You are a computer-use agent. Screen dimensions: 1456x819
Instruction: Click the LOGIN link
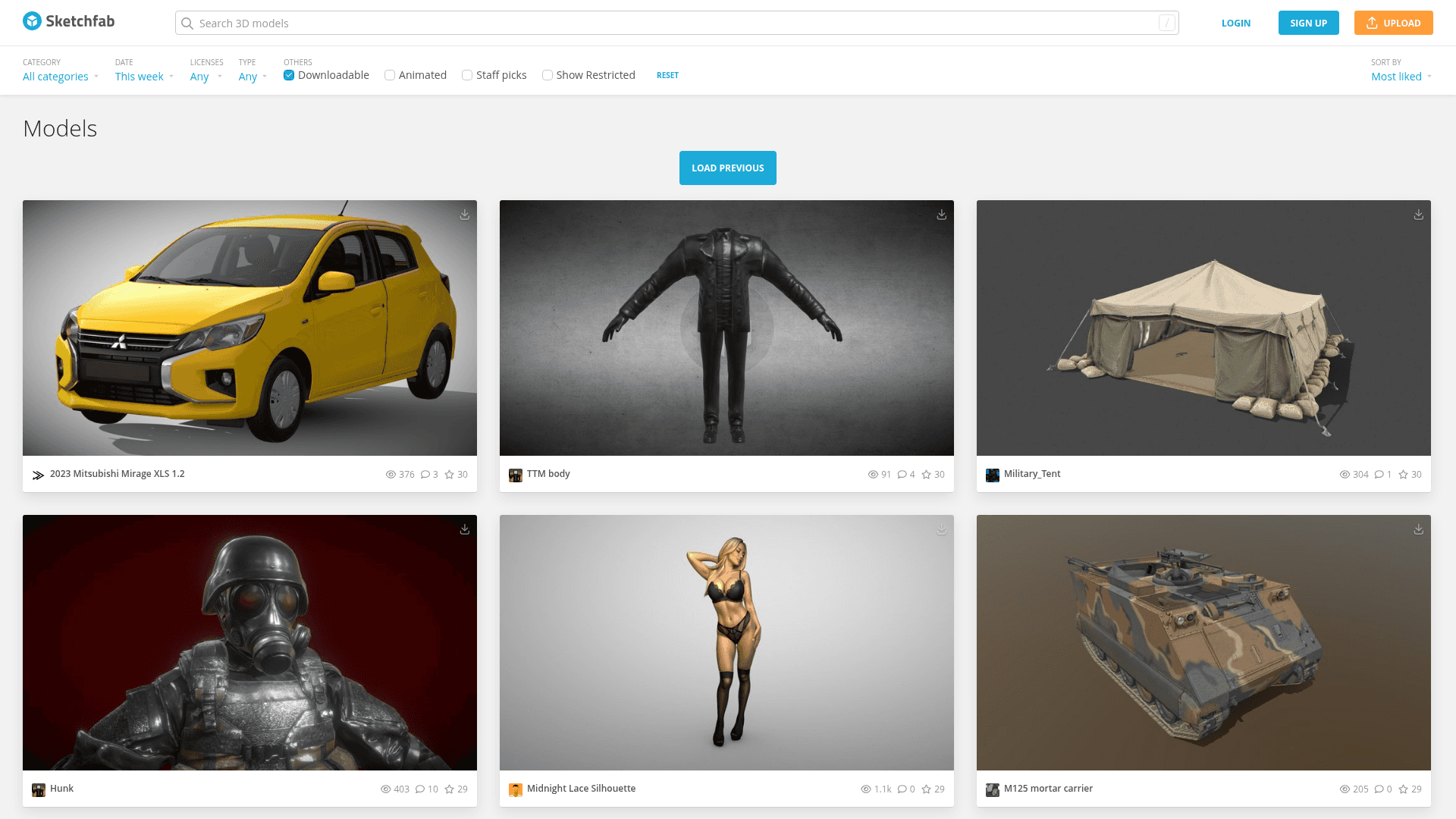coord(1235,23)
